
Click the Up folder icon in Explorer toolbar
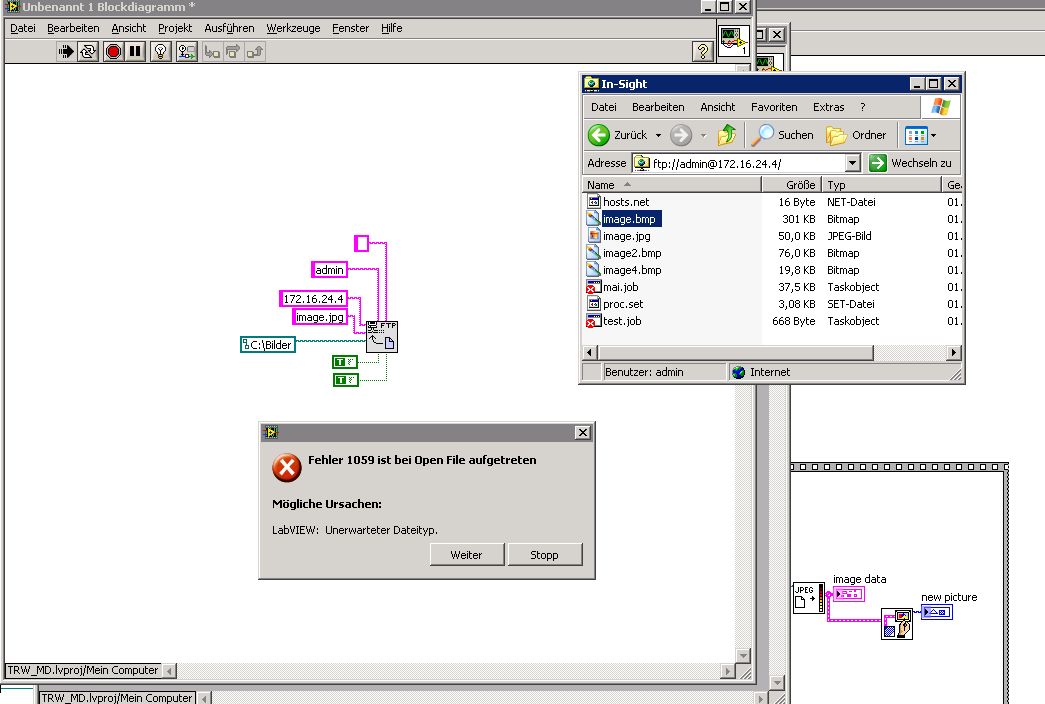(727, 135)
